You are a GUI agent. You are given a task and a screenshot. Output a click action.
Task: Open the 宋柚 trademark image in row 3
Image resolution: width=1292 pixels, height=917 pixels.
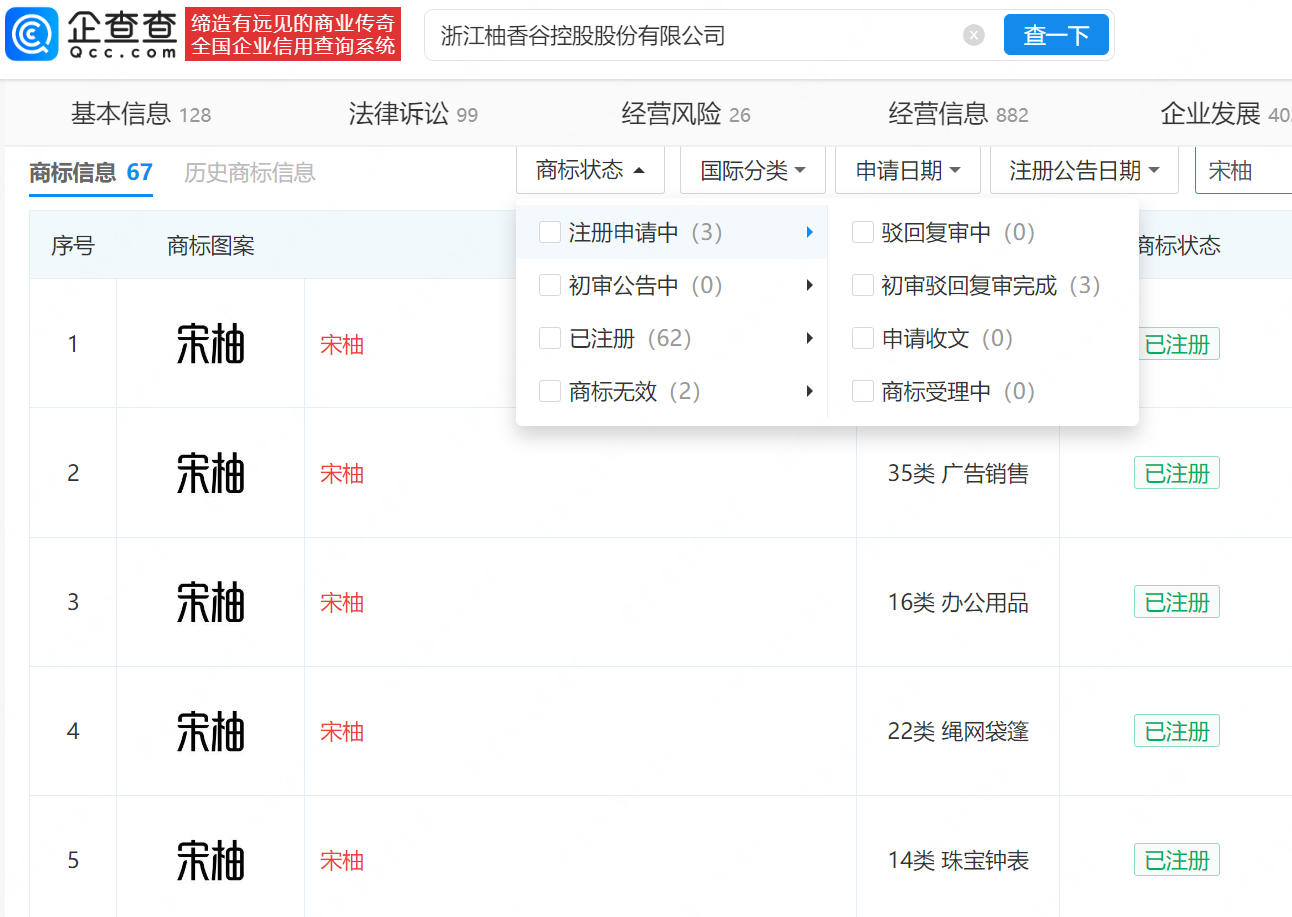(210, 602)
